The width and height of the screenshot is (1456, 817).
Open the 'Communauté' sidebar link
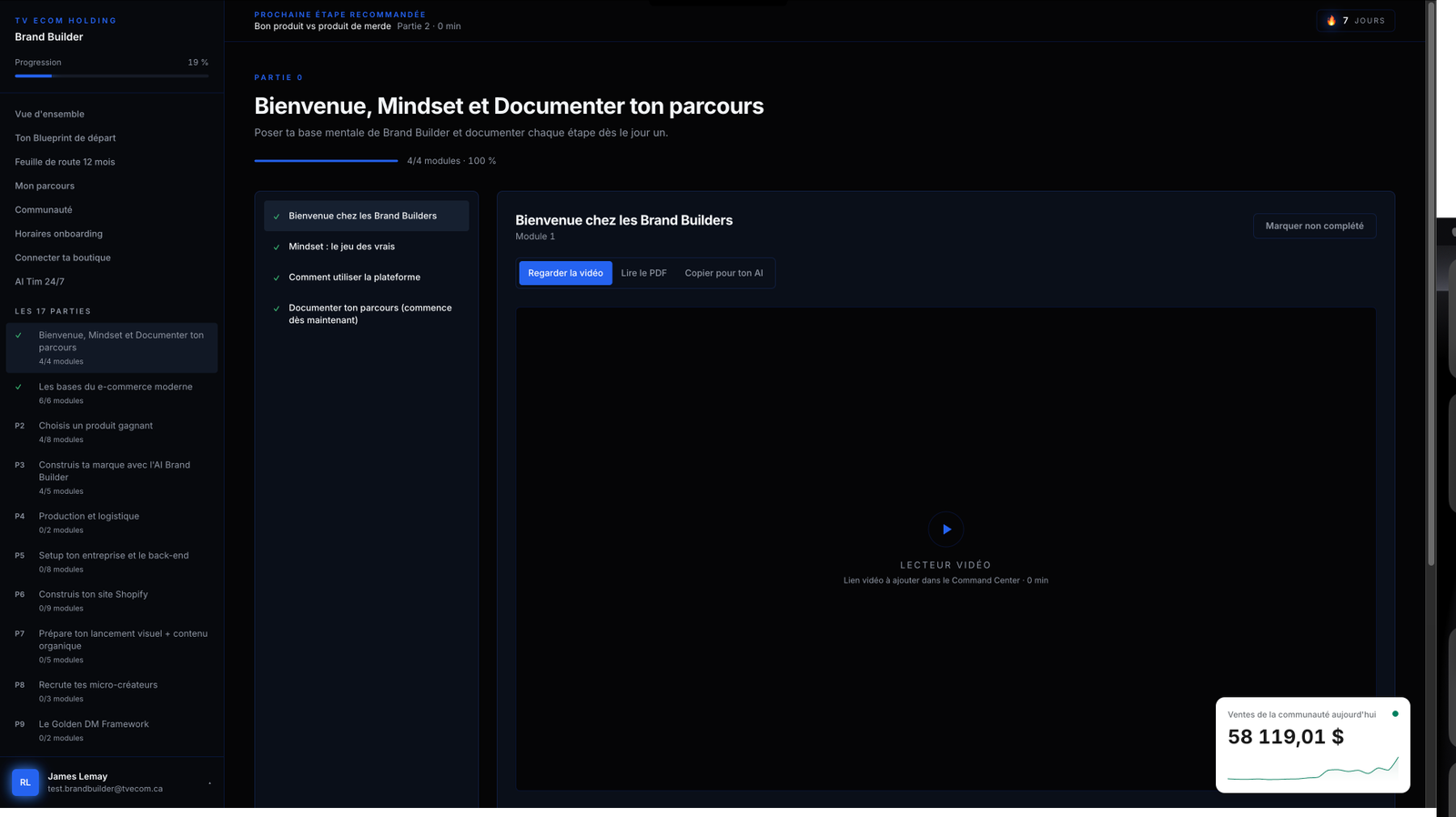[x=44, y=210]
